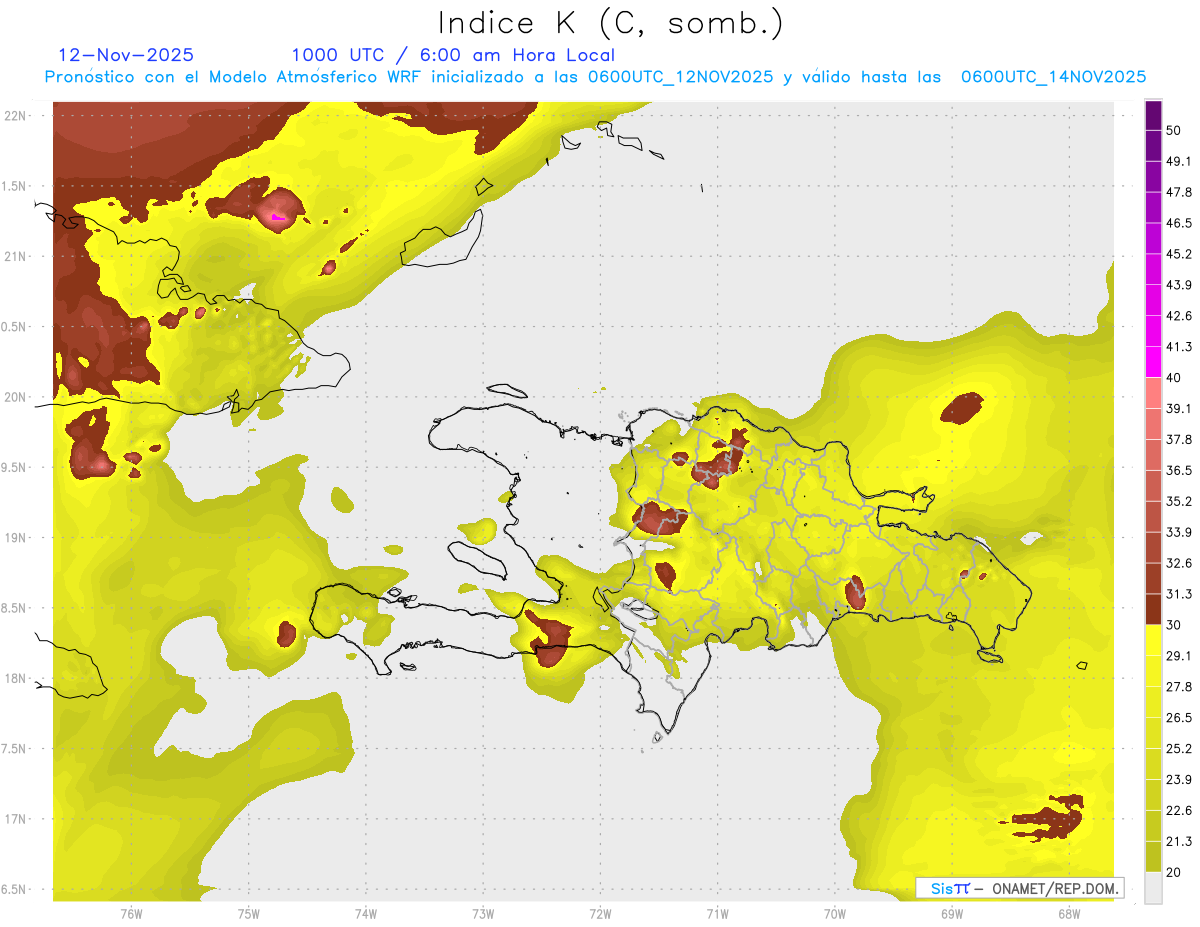1200x927 pixels.
Task: Click the colorbar value "23.9"
Action: point(1179,779)
